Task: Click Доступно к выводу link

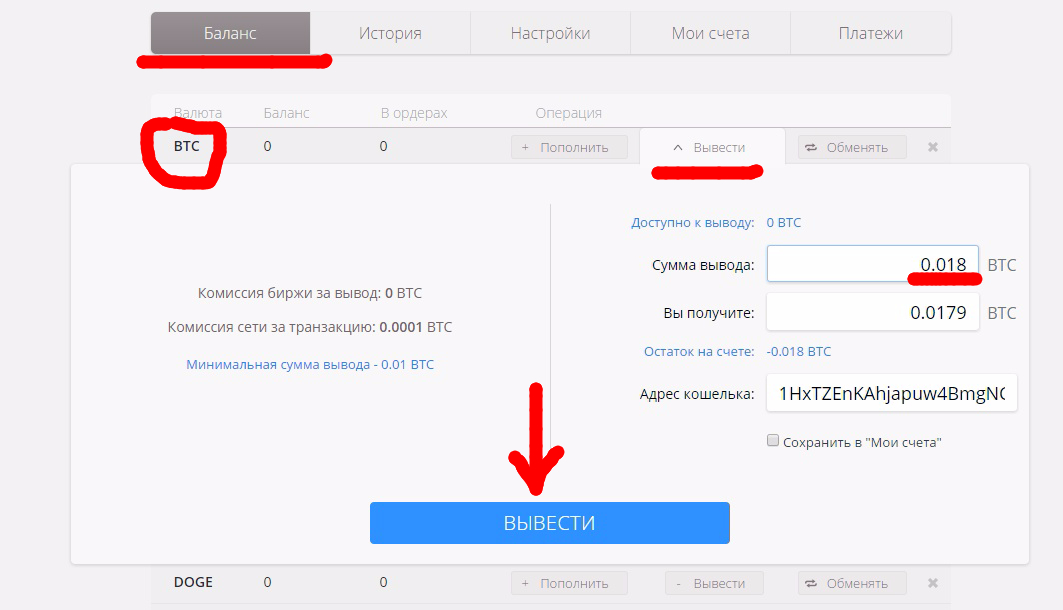Action: pyautogui.click(x=693, y=222)
